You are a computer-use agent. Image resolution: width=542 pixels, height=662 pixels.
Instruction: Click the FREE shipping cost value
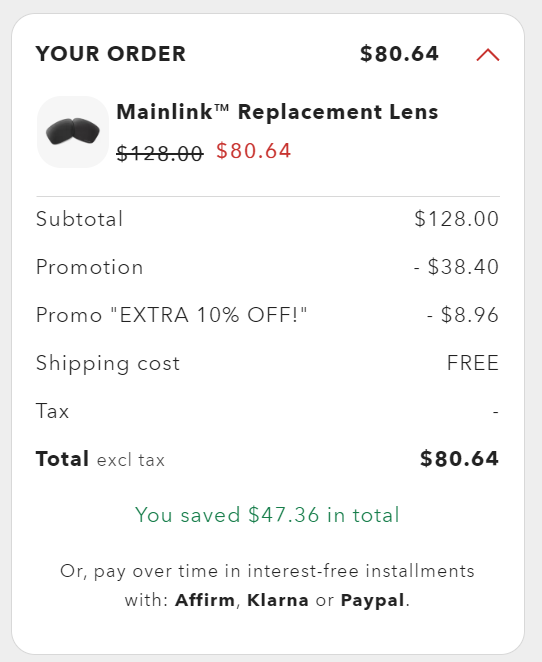pyautogui.click(x=473, y=363)
